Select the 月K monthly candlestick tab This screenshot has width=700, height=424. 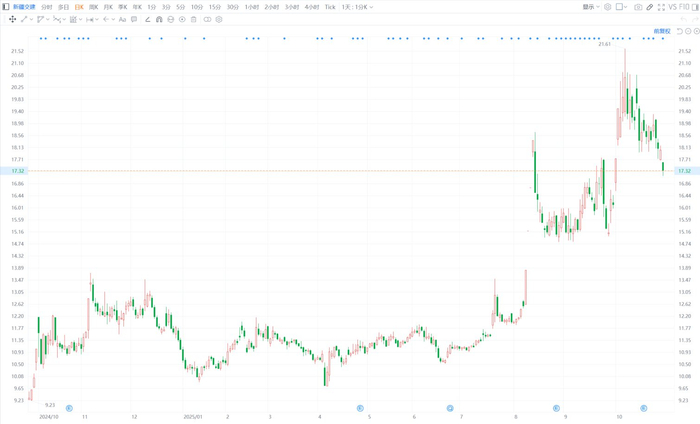click(108, 7)
